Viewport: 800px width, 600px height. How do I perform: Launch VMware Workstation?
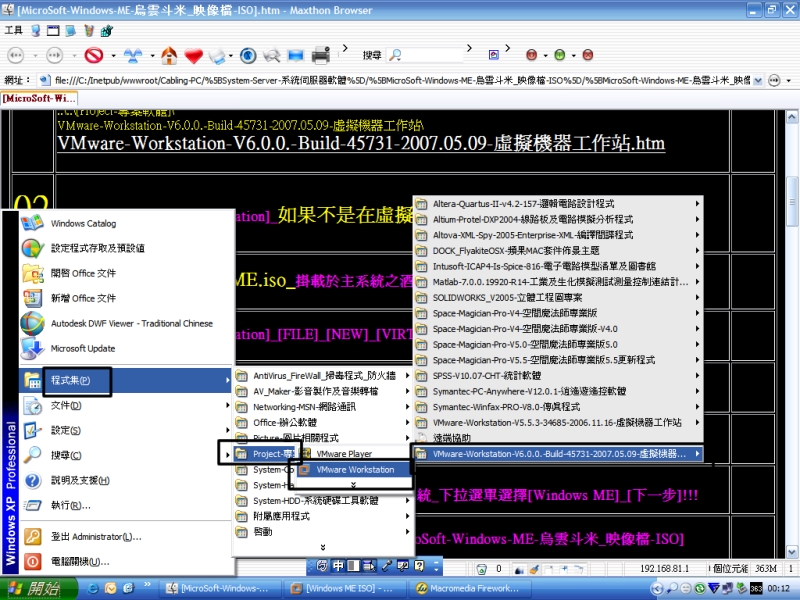[x=354, y=469]
